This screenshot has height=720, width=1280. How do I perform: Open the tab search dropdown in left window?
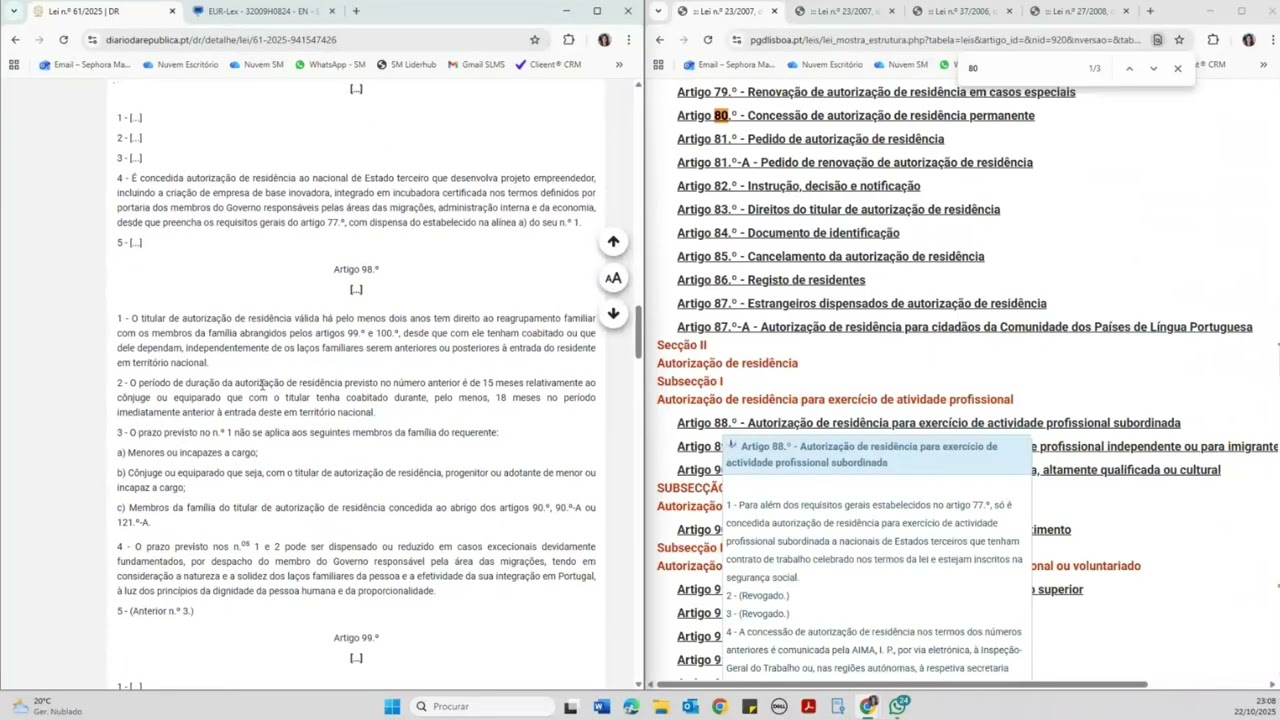13,11
